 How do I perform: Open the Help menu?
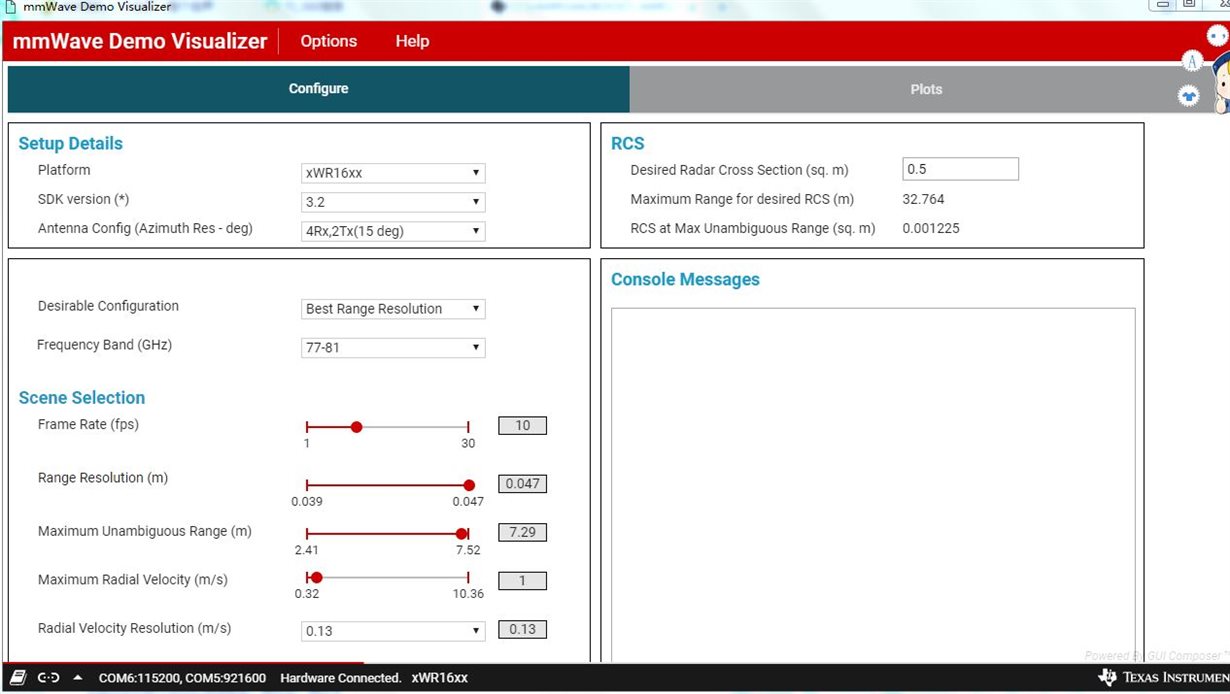point(412,41)
